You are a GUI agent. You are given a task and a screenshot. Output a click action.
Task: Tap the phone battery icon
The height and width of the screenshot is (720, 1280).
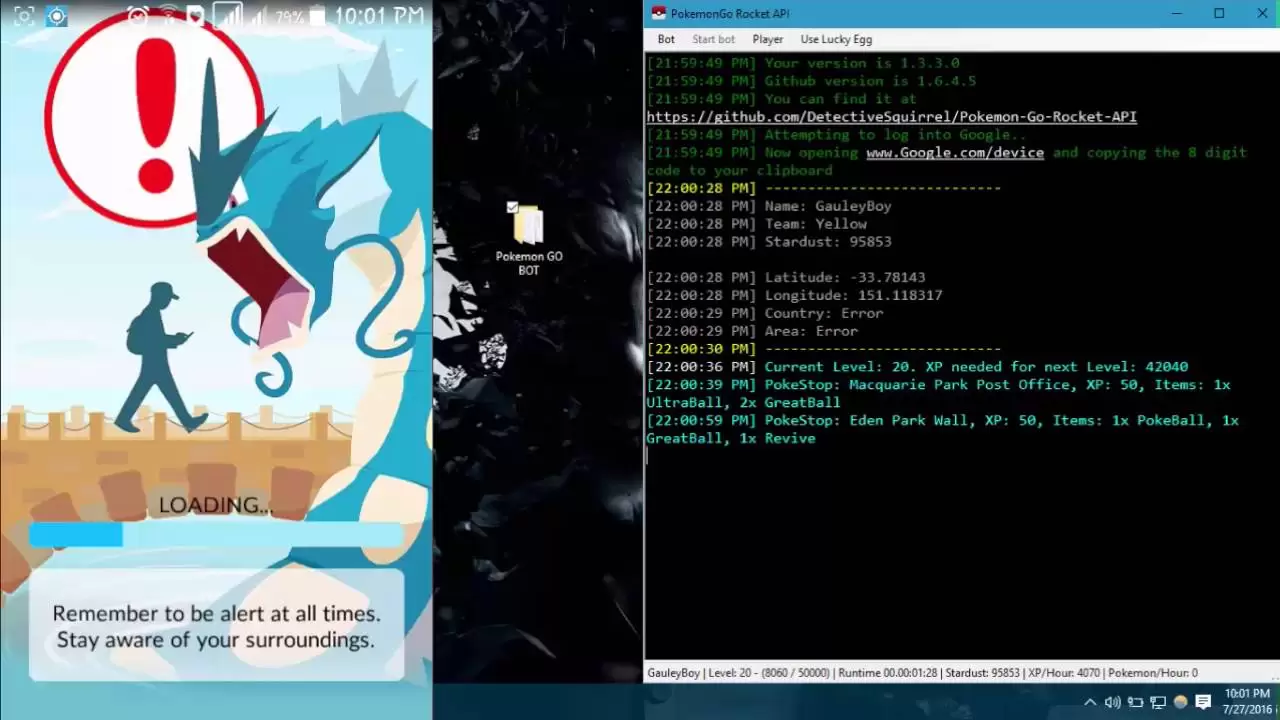316,16
